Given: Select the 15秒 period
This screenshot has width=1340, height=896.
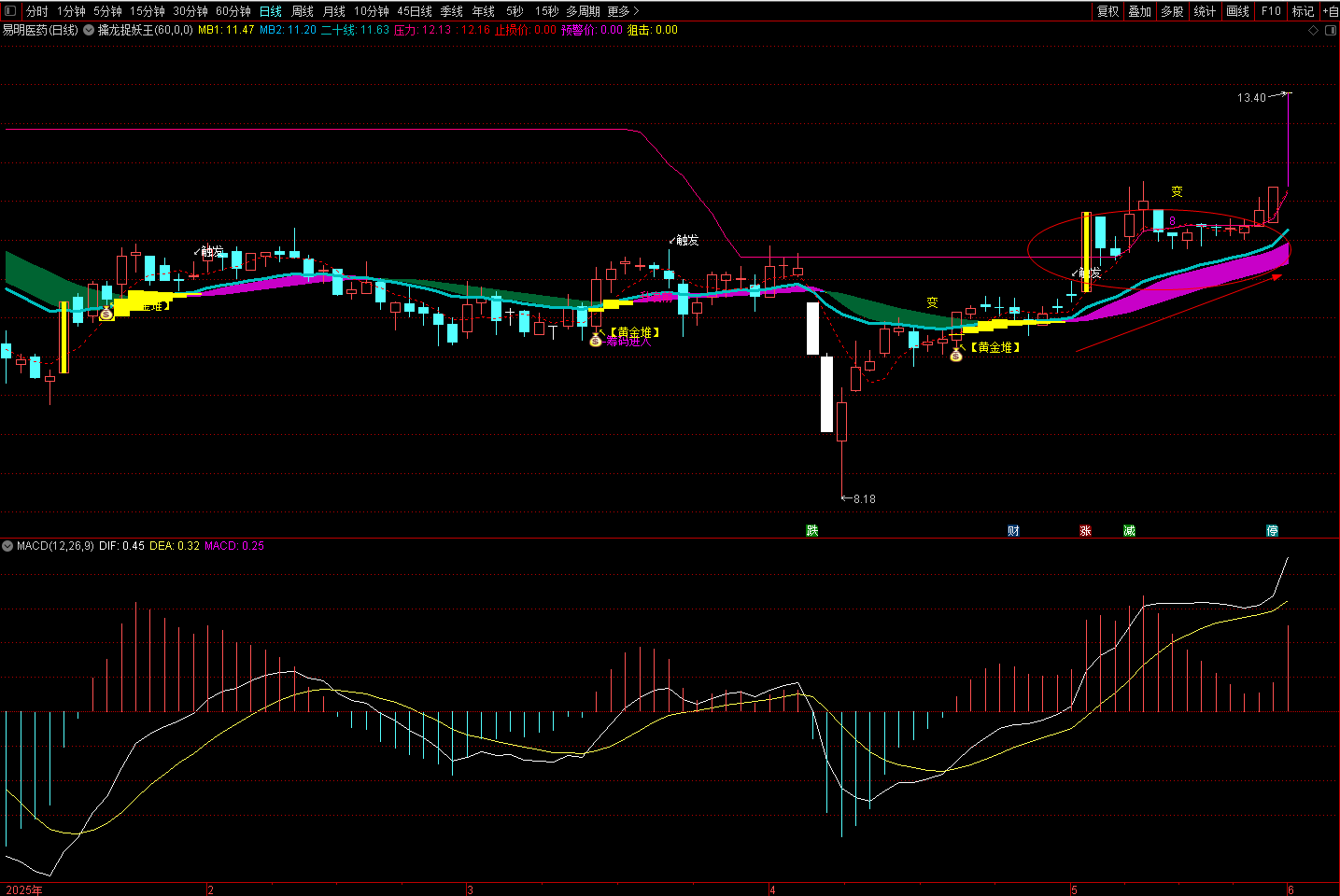Looking at the screenshot, I should tap(547, 11).
